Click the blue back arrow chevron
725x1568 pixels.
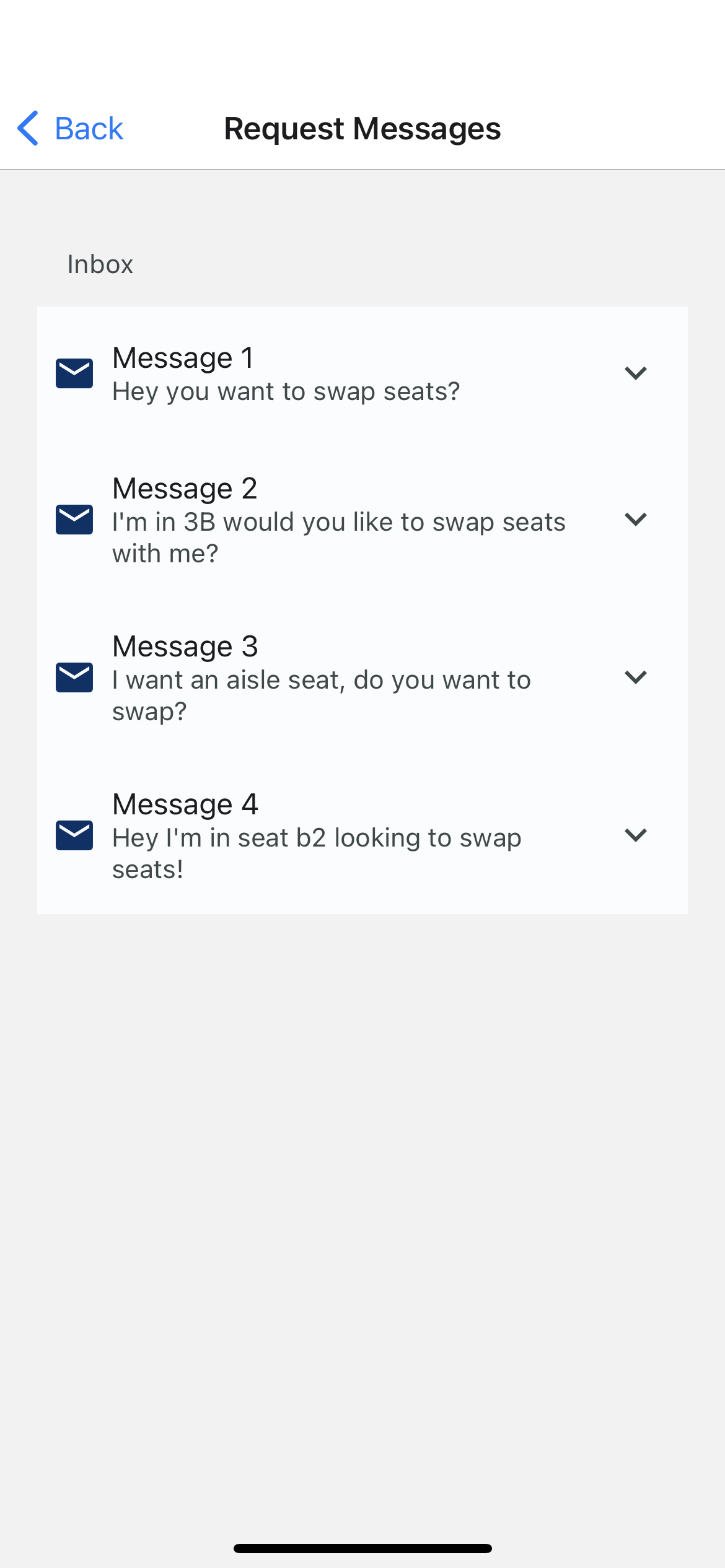(x=29, y=128)
